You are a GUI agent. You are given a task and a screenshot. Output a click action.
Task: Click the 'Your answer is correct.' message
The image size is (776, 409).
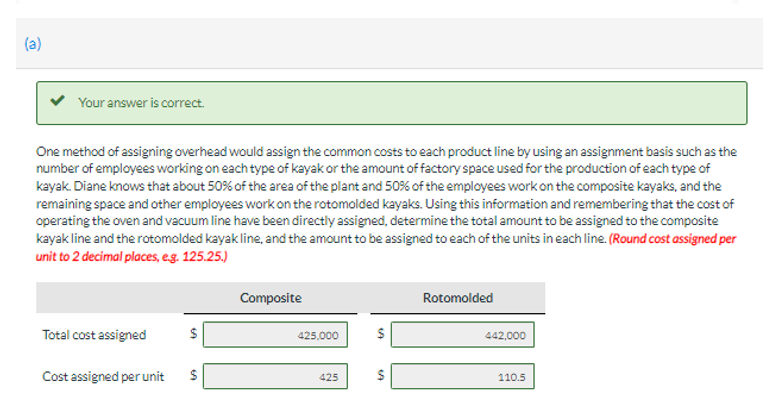[x=141, y=102]
